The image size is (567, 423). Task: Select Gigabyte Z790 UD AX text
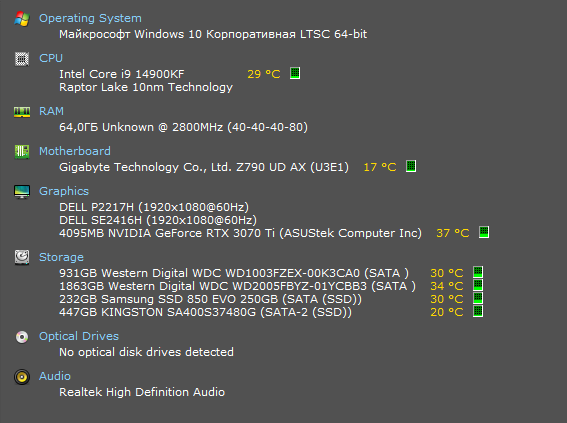pyautogui.click(x=204, y=167)
